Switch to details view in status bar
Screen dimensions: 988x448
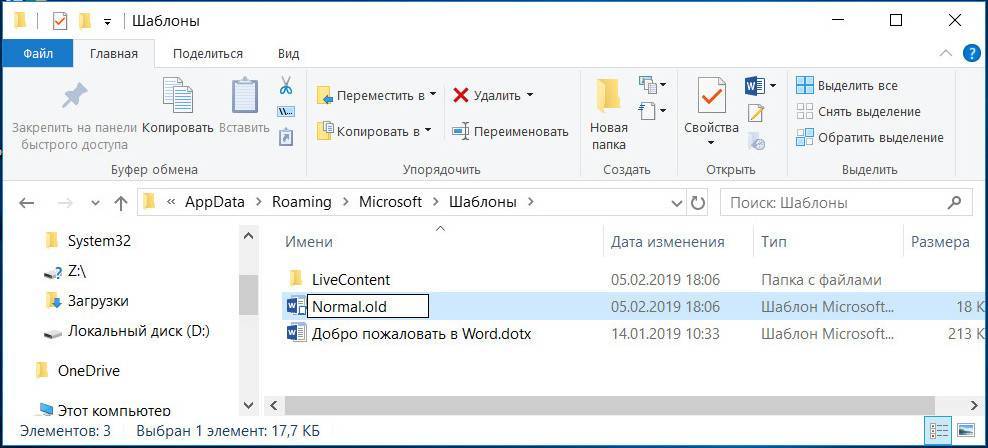coord(941,431)
